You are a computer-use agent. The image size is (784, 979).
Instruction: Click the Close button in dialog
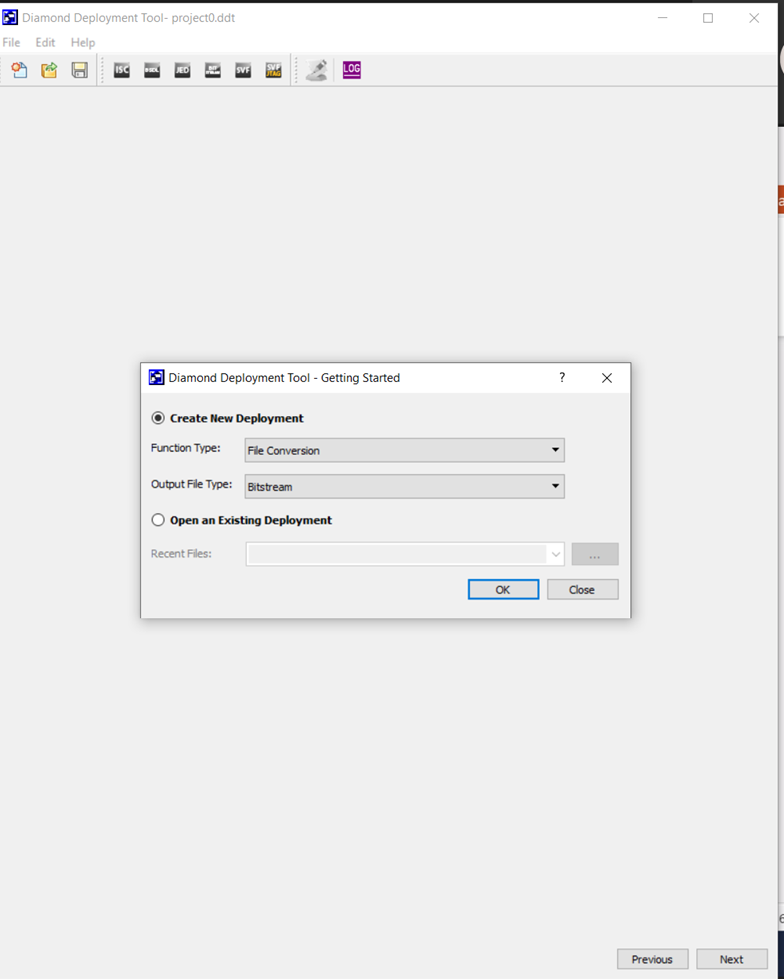(x=582, y=589)
